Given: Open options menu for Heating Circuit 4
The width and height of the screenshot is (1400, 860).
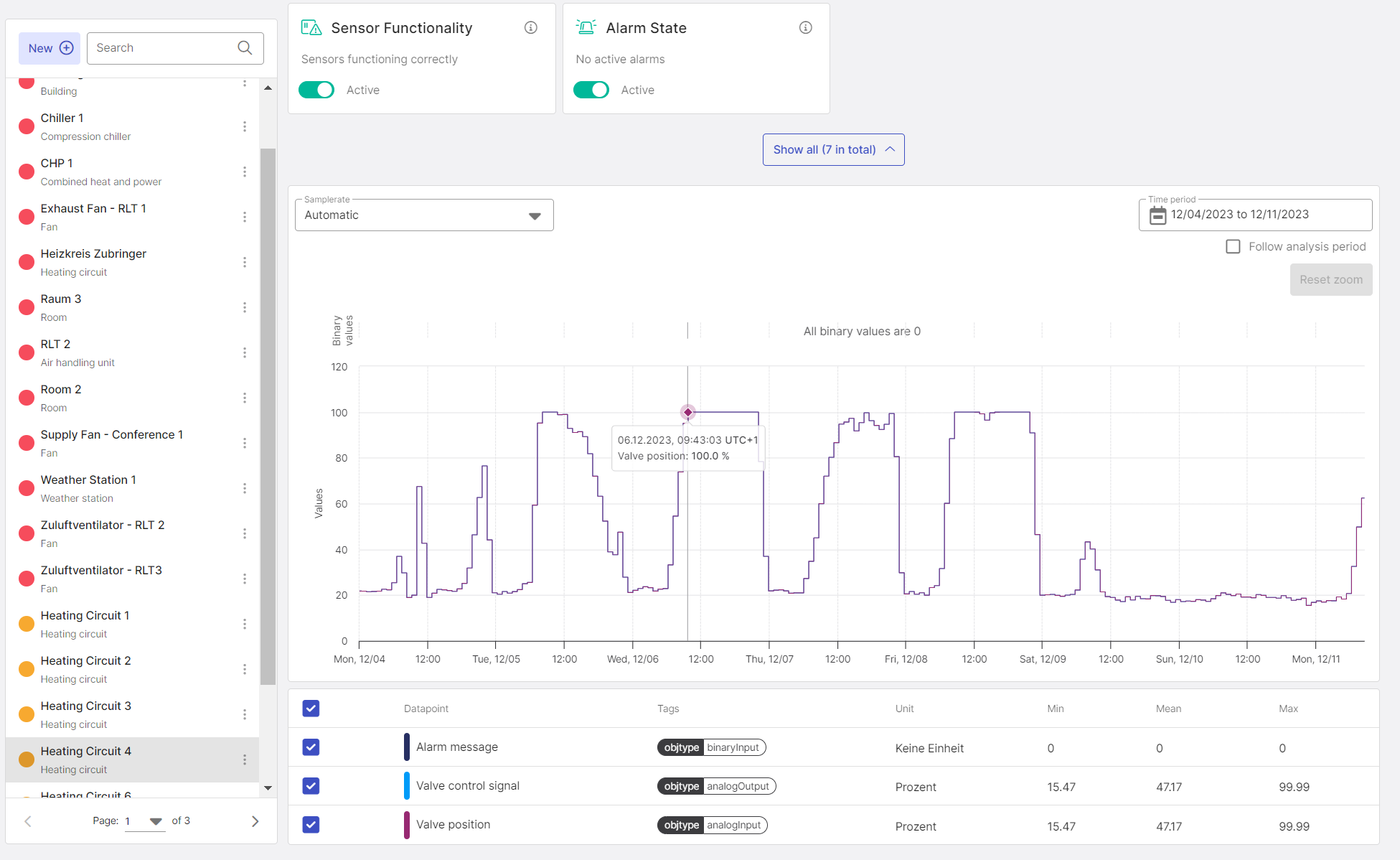Looking at the screenshot, I should [245, 759].
